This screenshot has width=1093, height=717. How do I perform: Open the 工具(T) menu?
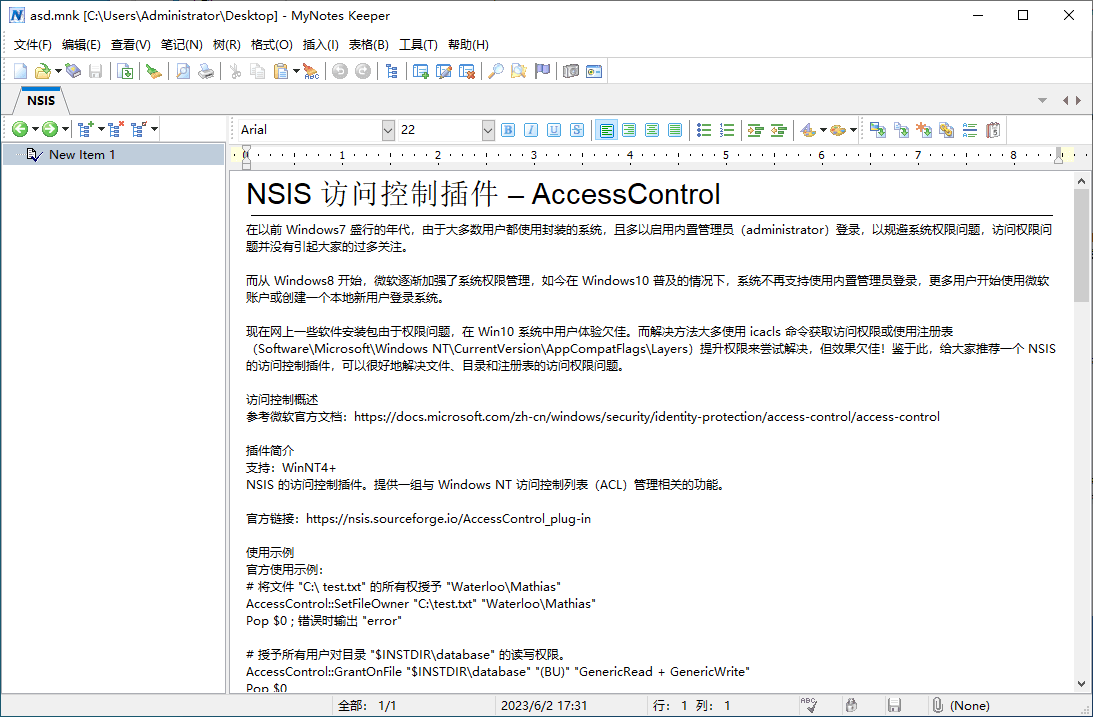click(418, 45)
